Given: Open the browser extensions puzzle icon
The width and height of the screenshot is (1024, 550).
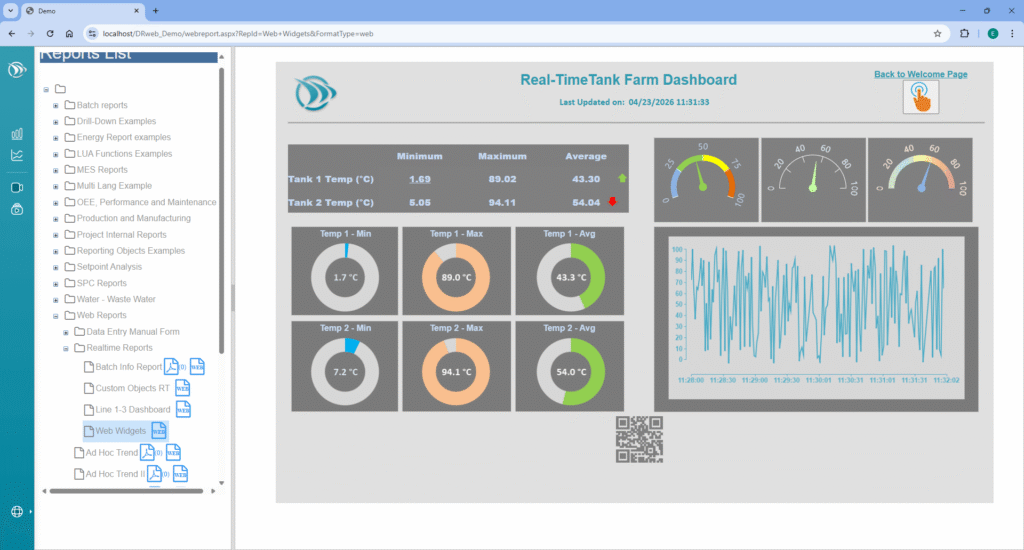Looking at the screenshot, I should coord(964,33).
